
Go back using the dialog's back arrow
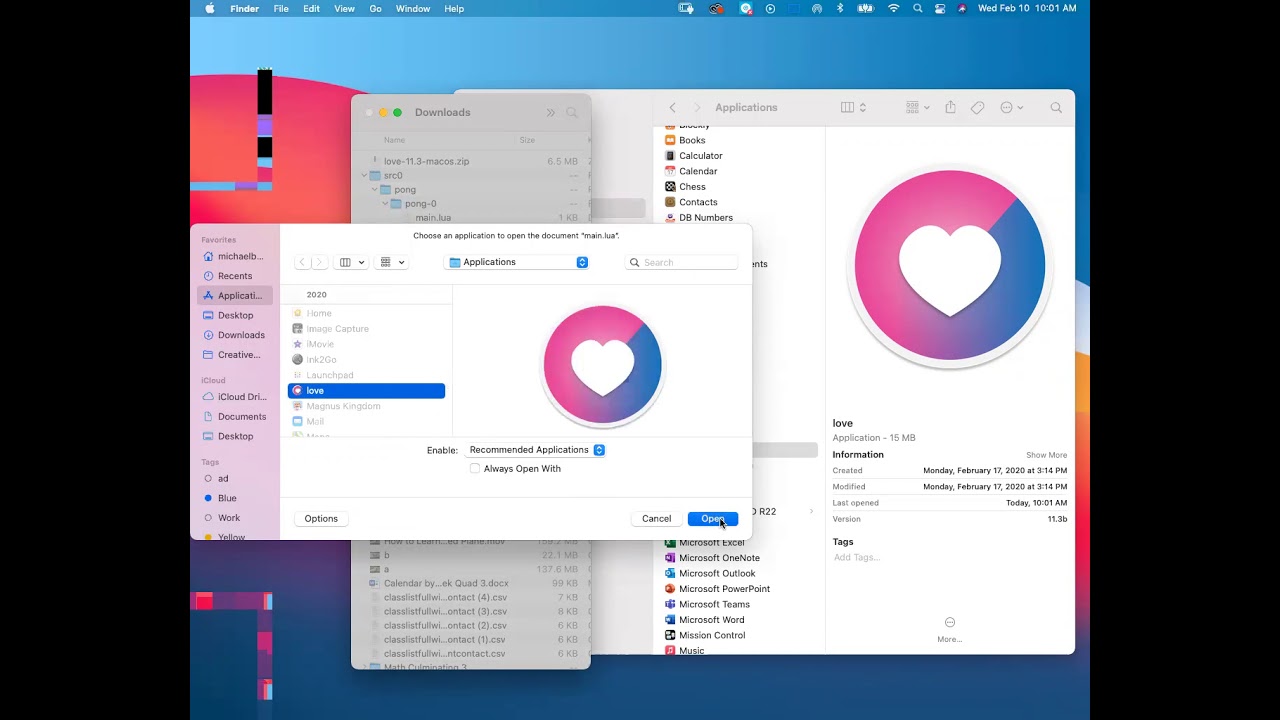302,262
